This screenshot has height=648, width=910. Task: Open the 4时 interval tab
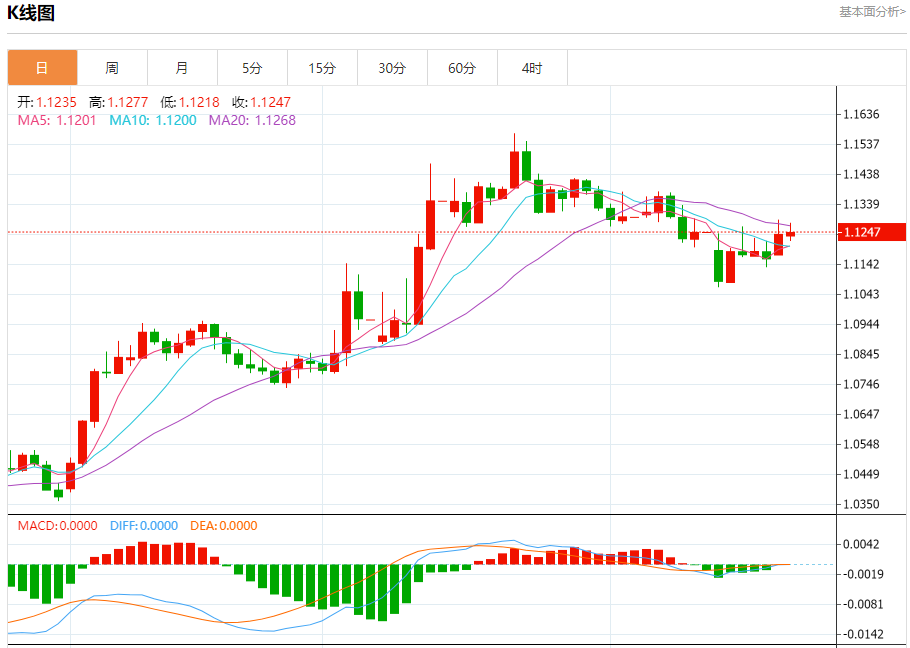click(x=532, y=68)
